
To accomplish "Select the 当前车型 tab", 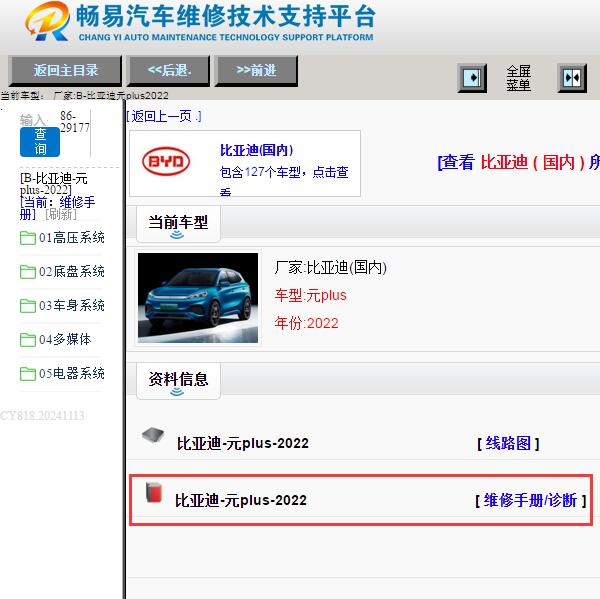I will [x=178, y=224].
